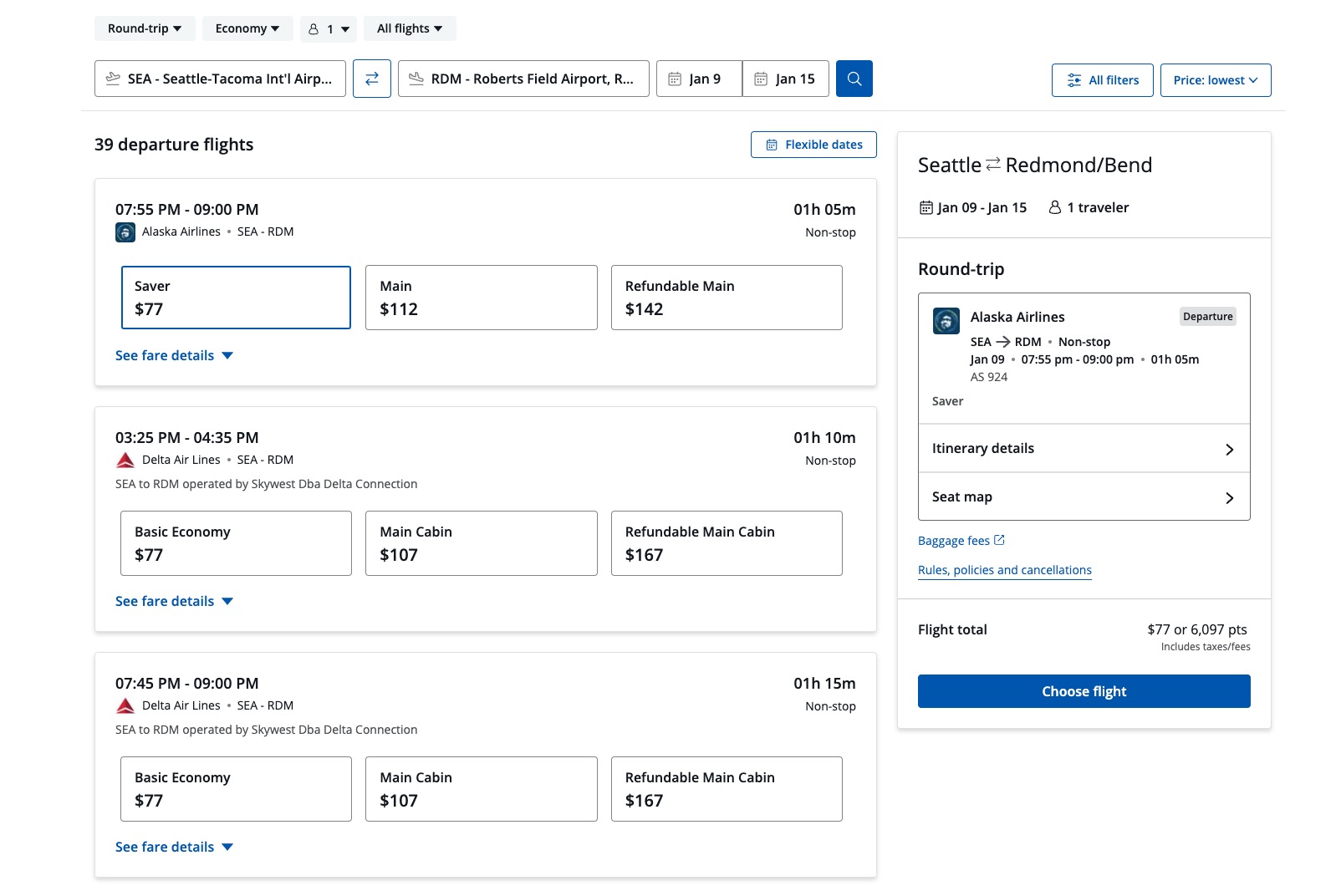Select the Alaska Main $112 fare
This screenshot has height=896, width=1336.
click(x=481, y=298)
